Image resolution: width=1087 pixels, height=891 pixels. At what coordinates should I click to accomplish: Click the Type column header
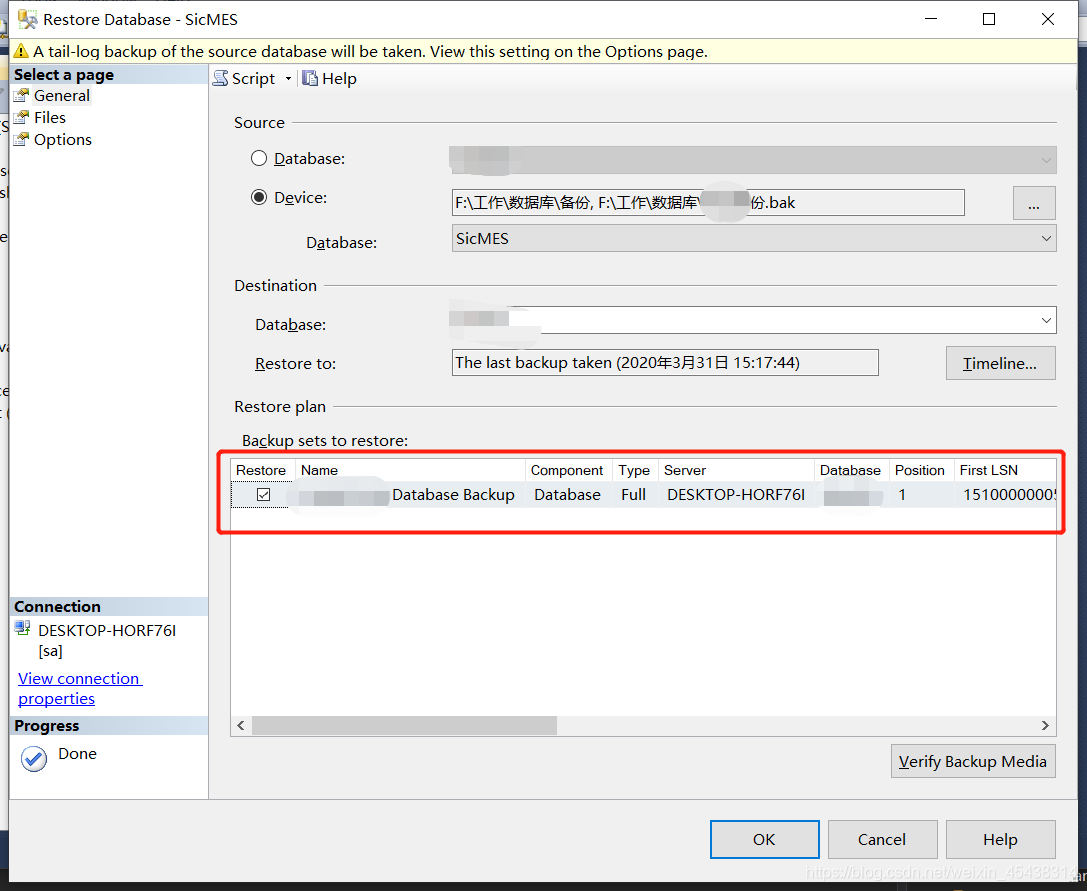pos(634,470)
